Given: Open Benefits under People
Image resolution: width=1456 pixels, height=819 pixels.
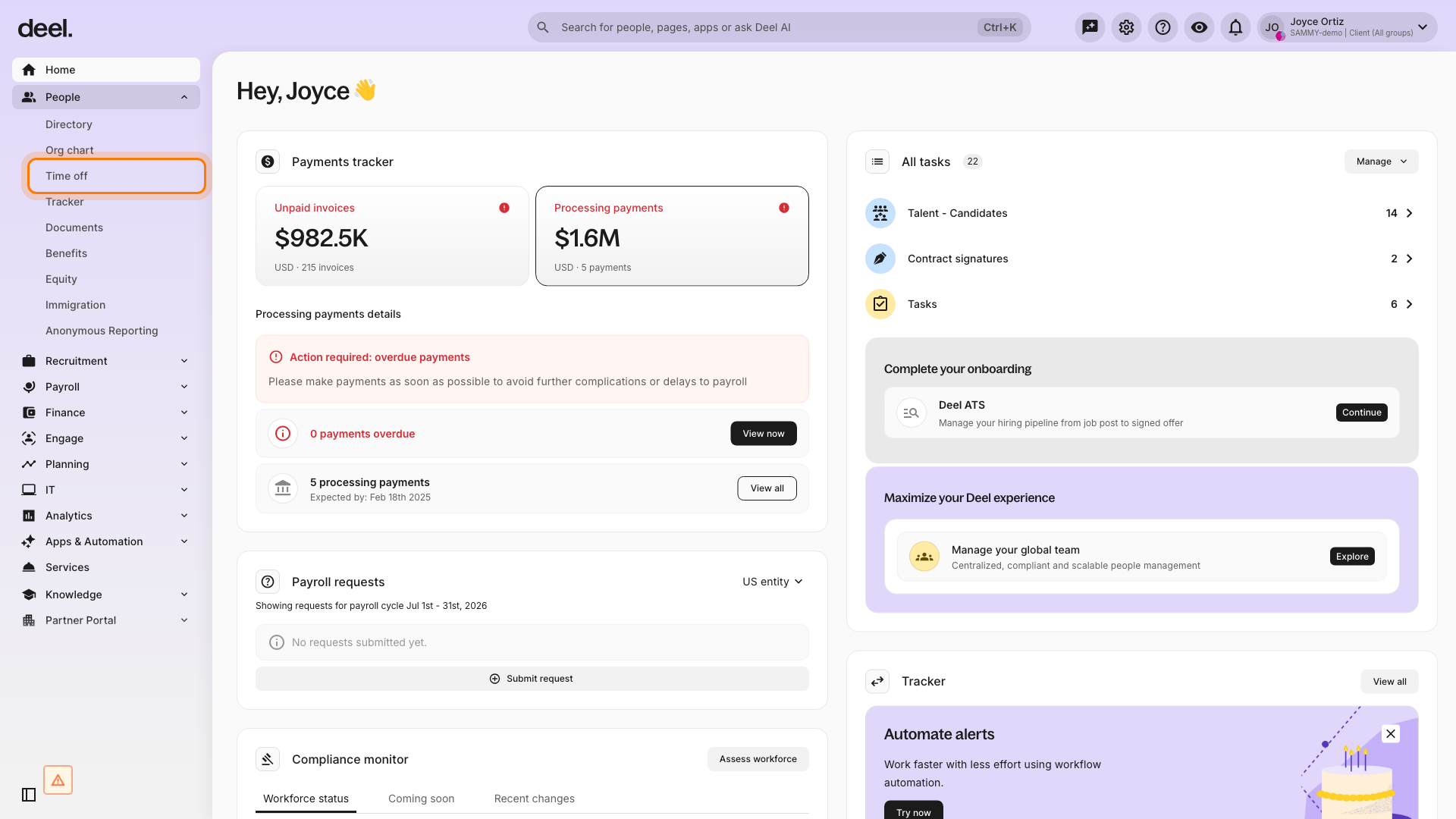Looking at the screenshot, I should click(x=66, y=253).
